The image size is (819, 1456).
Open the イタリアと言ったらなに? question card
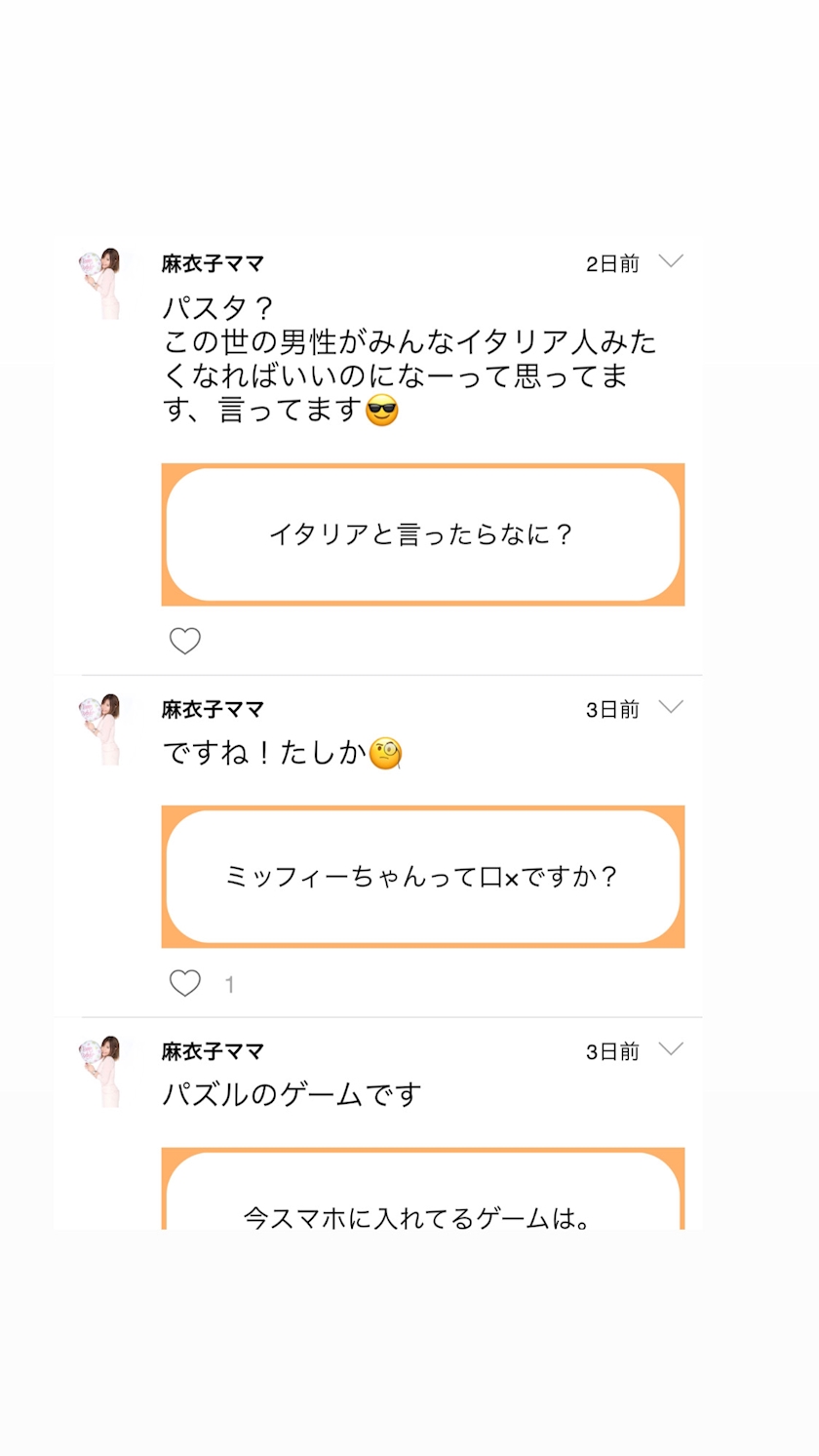click(422, 534)
